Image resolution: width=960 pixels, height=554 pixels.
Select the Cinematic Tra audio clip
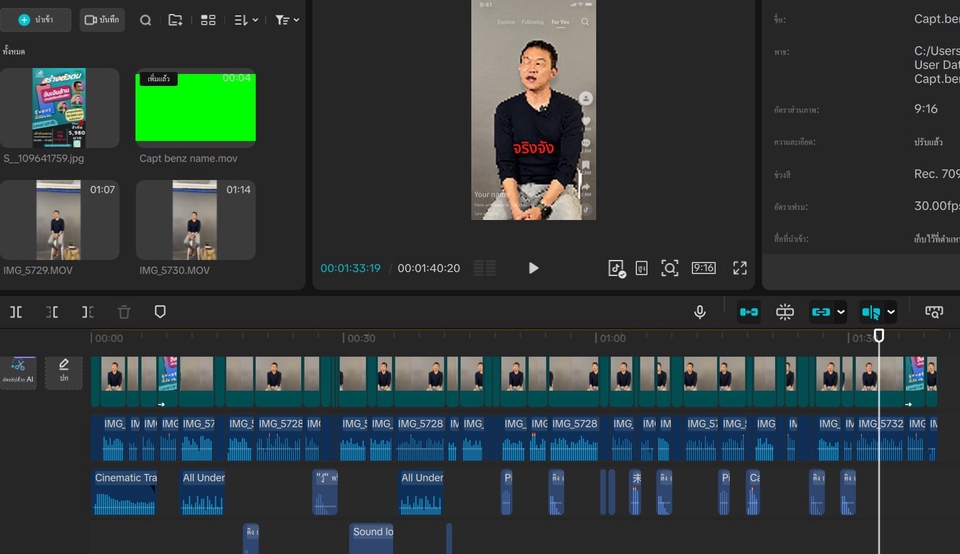124,492
